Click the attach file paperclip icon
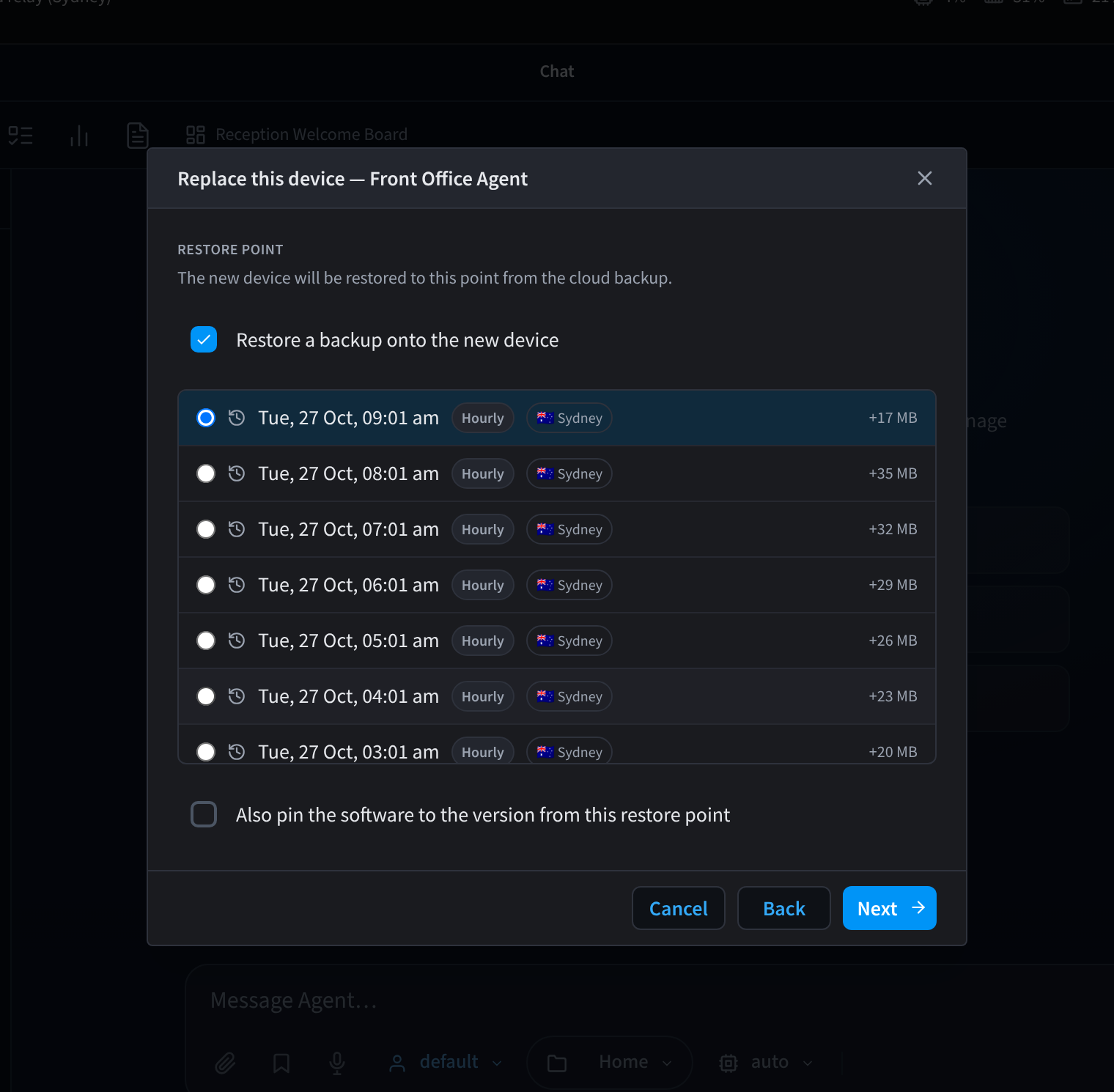This screenshot has height=1092, width=1114. pyautogui.click(x=225, y=1063)
